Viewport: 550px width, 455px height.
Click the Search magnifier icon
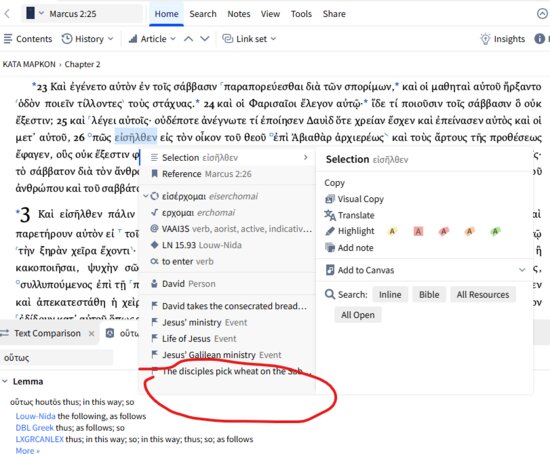[330, 294]
